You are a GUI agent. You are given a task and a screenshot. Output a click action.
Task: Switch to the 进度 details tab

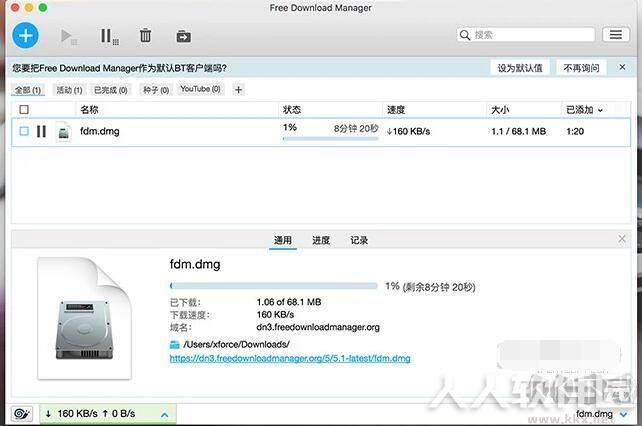[x=321, y=240]
